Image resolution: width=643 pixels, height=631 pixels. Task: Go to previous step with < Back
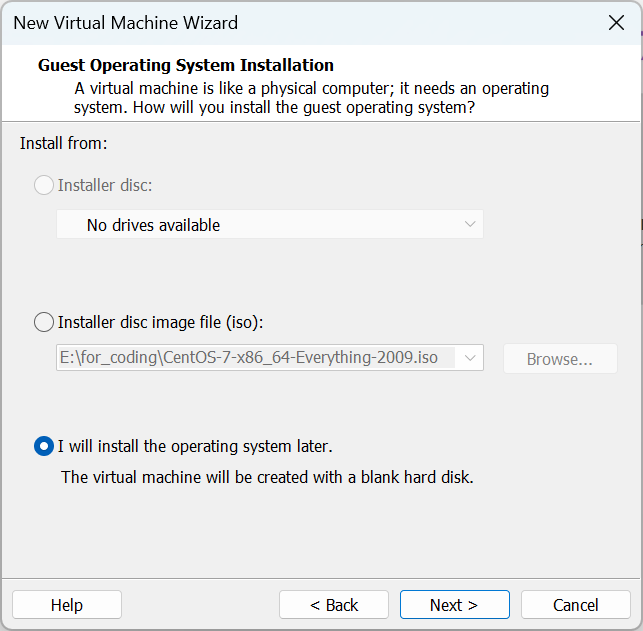point(333,605)
